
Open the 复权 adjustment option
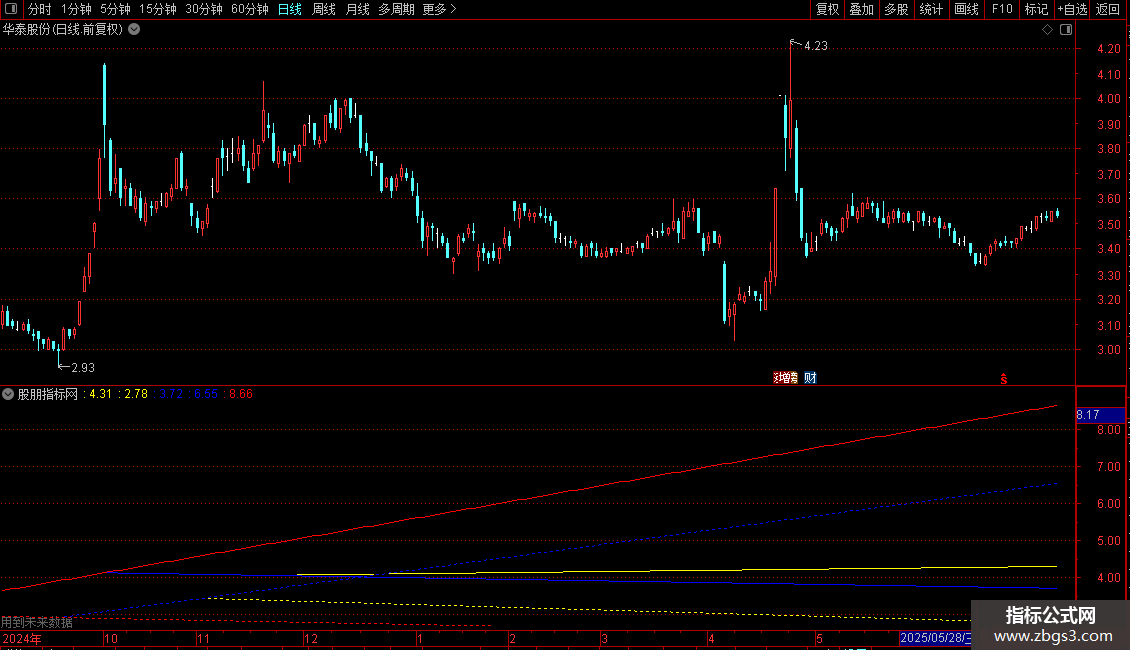click(827, 9)
